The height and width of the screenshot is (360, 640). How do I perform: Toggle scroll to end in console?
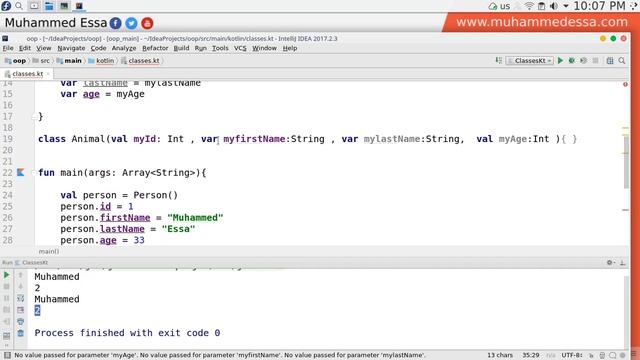click(21, 310)
